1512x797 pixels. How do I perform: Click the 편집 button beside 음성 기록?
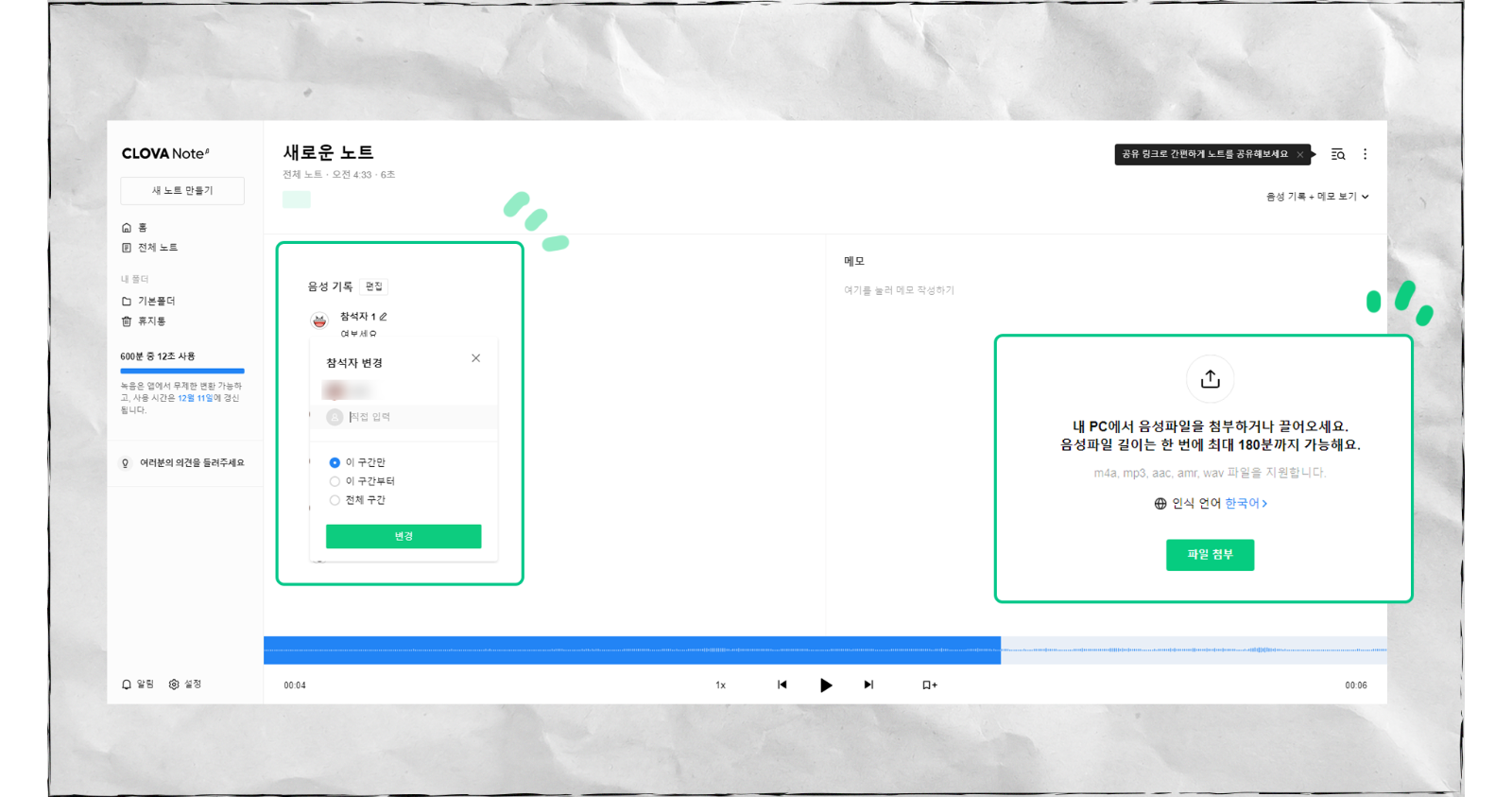pos(374,286)
